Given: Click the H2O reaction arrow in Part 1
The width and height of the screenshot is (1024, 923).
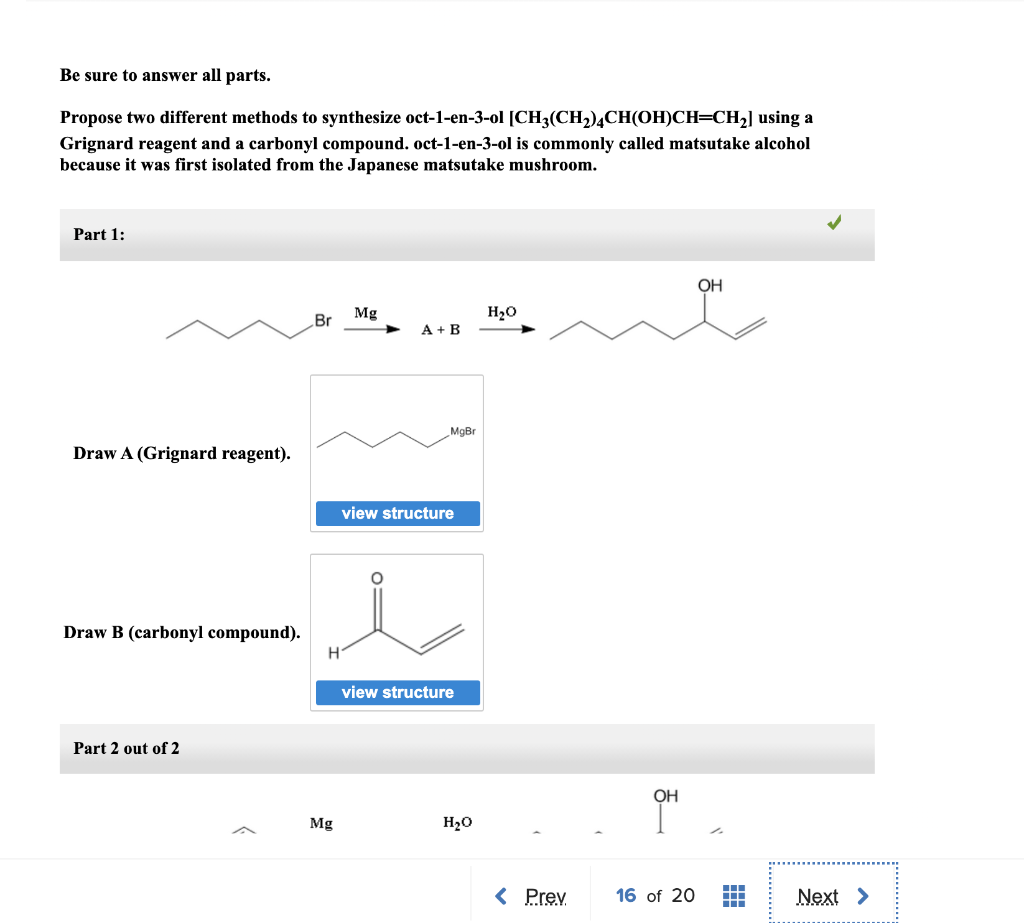Looking at the screenshot, I should (508, 328).
